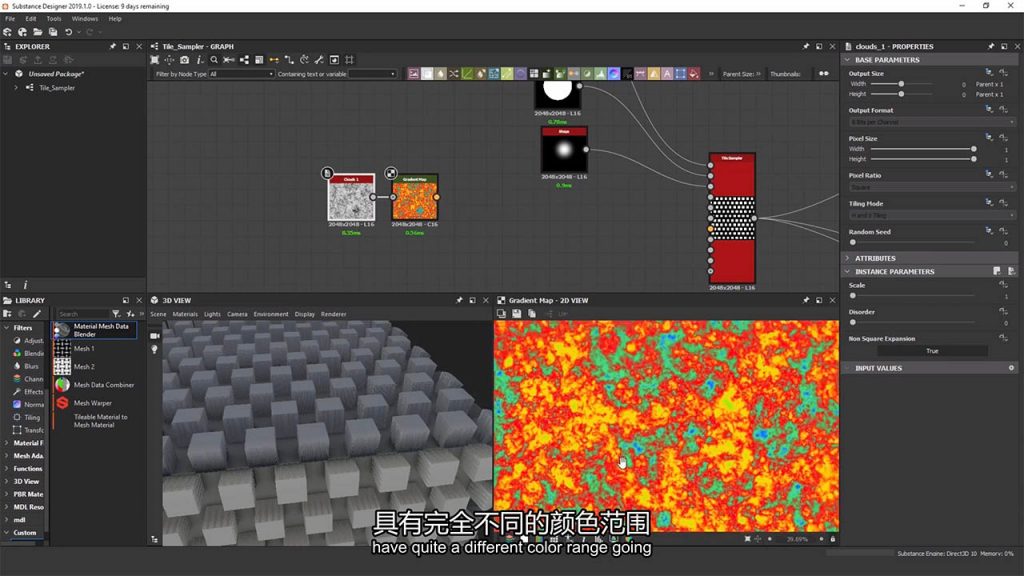This screenshot has height=576, width=1024.
Task: Click the Input Values gear icon
Action: coord(1011,368)
